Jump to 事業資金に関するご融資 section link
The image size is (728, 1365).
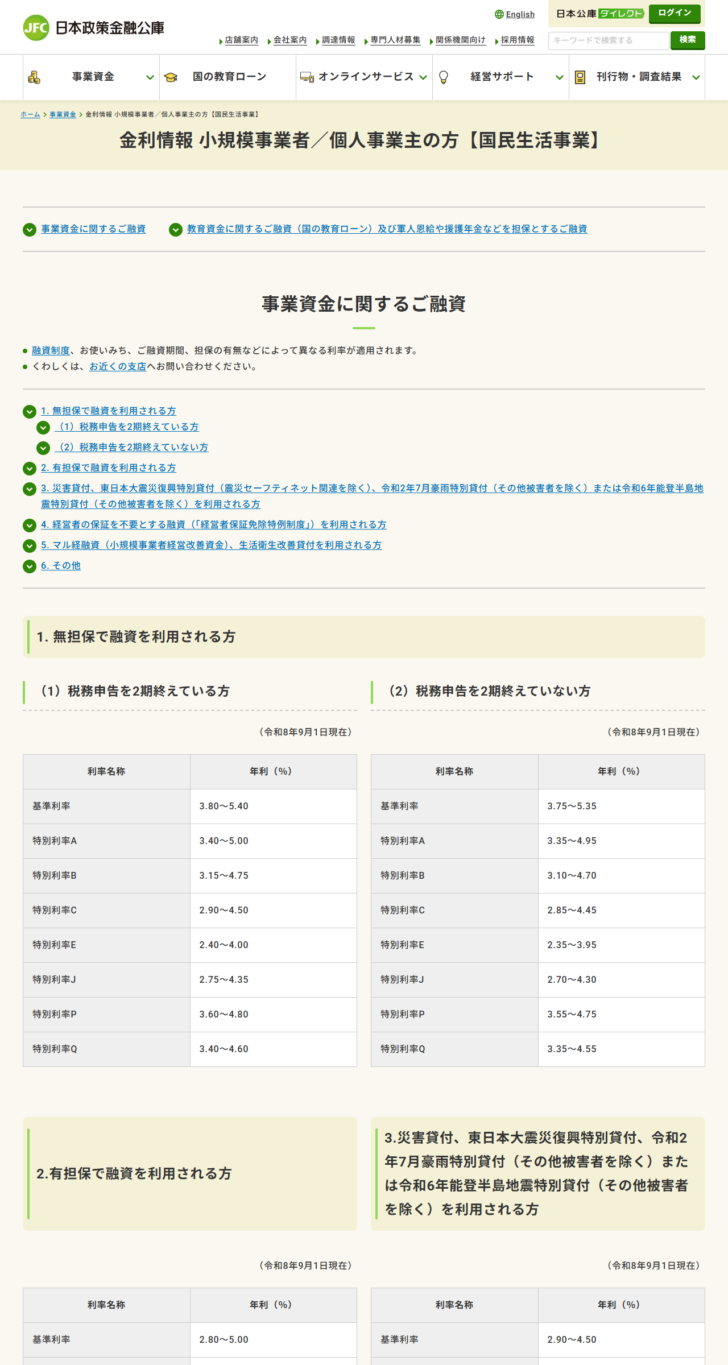point(93,229)
